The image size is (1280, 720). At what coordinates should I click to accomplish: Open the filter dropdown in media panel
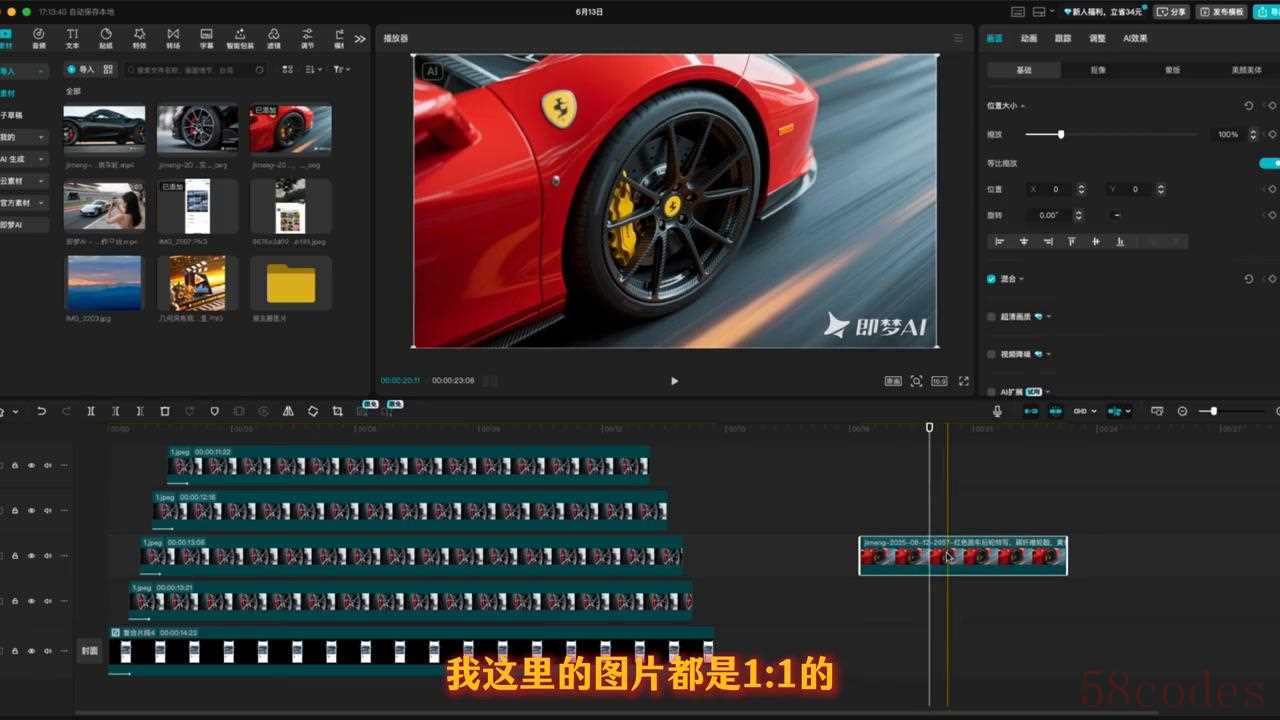pyautogui.click(x=341, y=69)
